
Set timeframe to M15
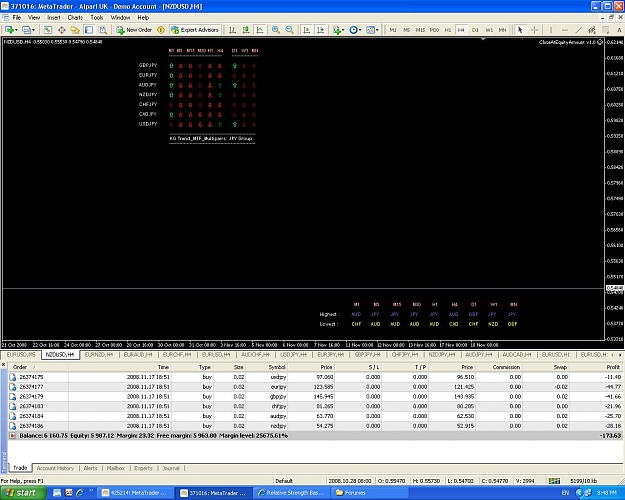click(421, 30)
